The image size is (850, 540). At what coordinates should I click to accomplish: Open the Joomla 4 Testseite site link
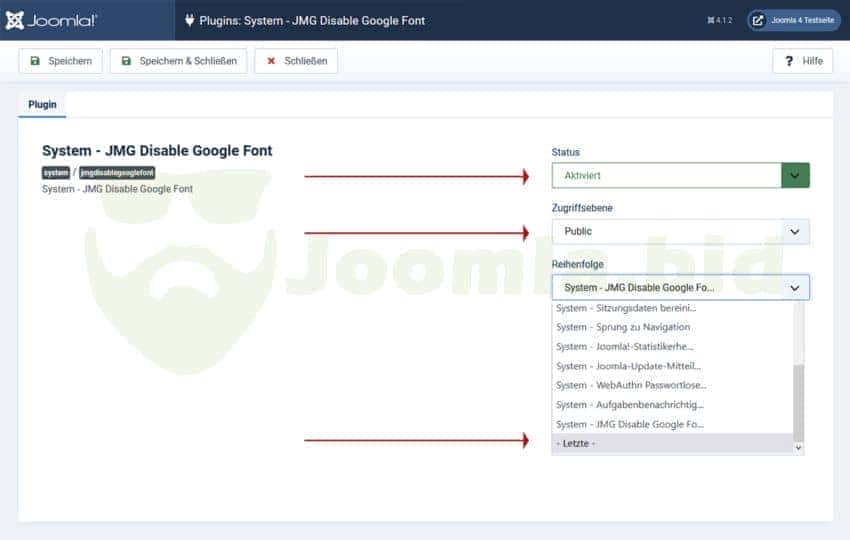(x=794, y=21)
